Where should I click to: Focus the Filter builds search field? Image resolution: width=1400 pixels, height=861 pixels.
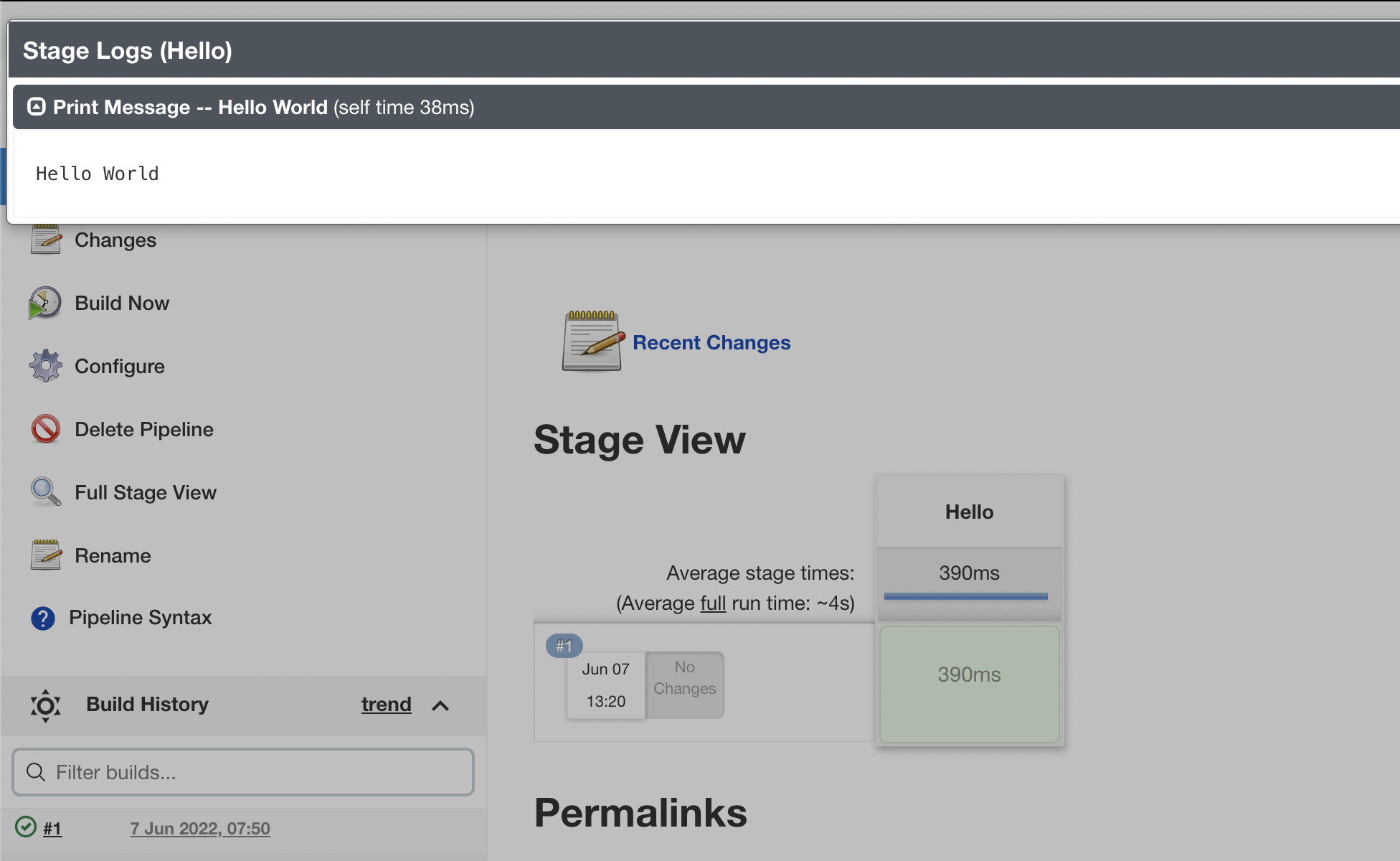pos(244,772)
